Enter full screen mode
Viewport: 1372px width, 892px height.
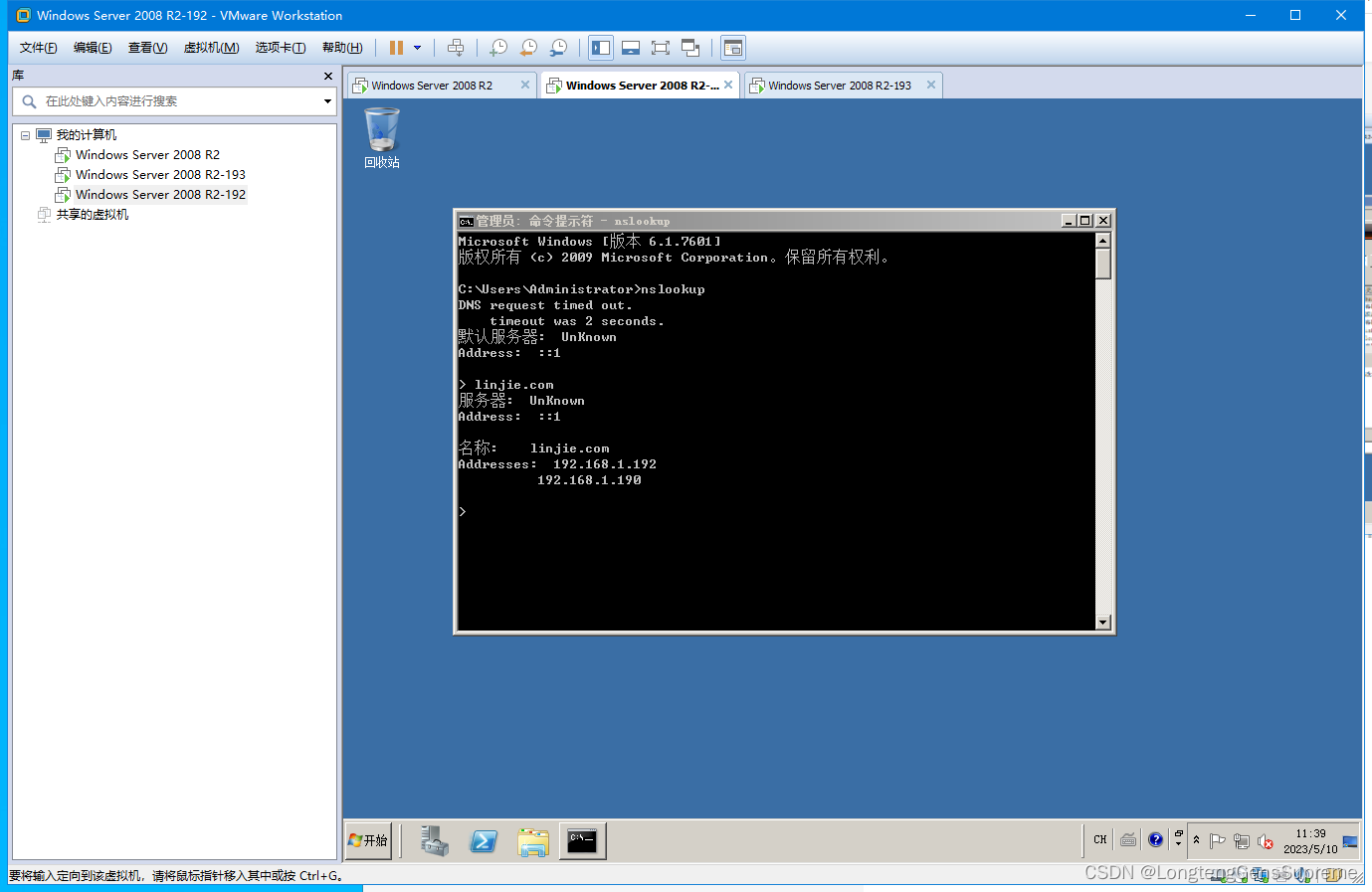click(x=661, y=48)
